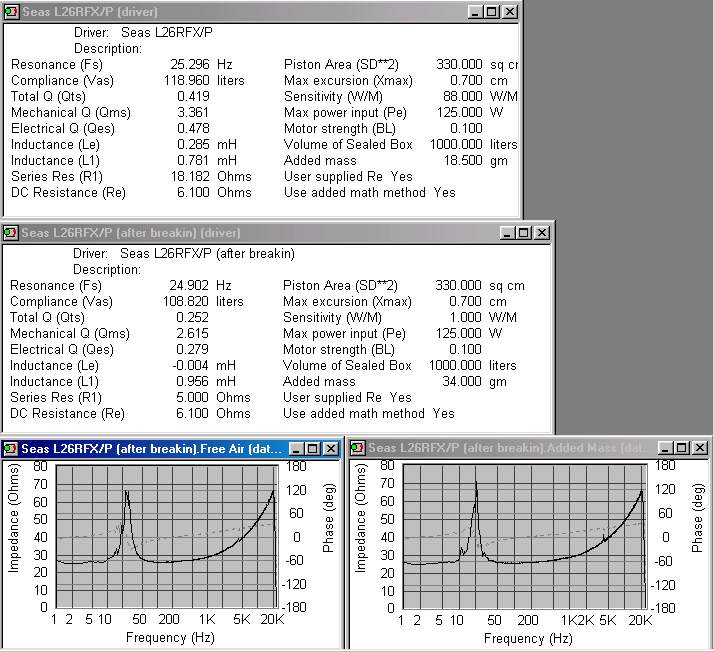Minimize the Seas L26RFX/P (driver) window
The image size is (714, 652).
475,12
